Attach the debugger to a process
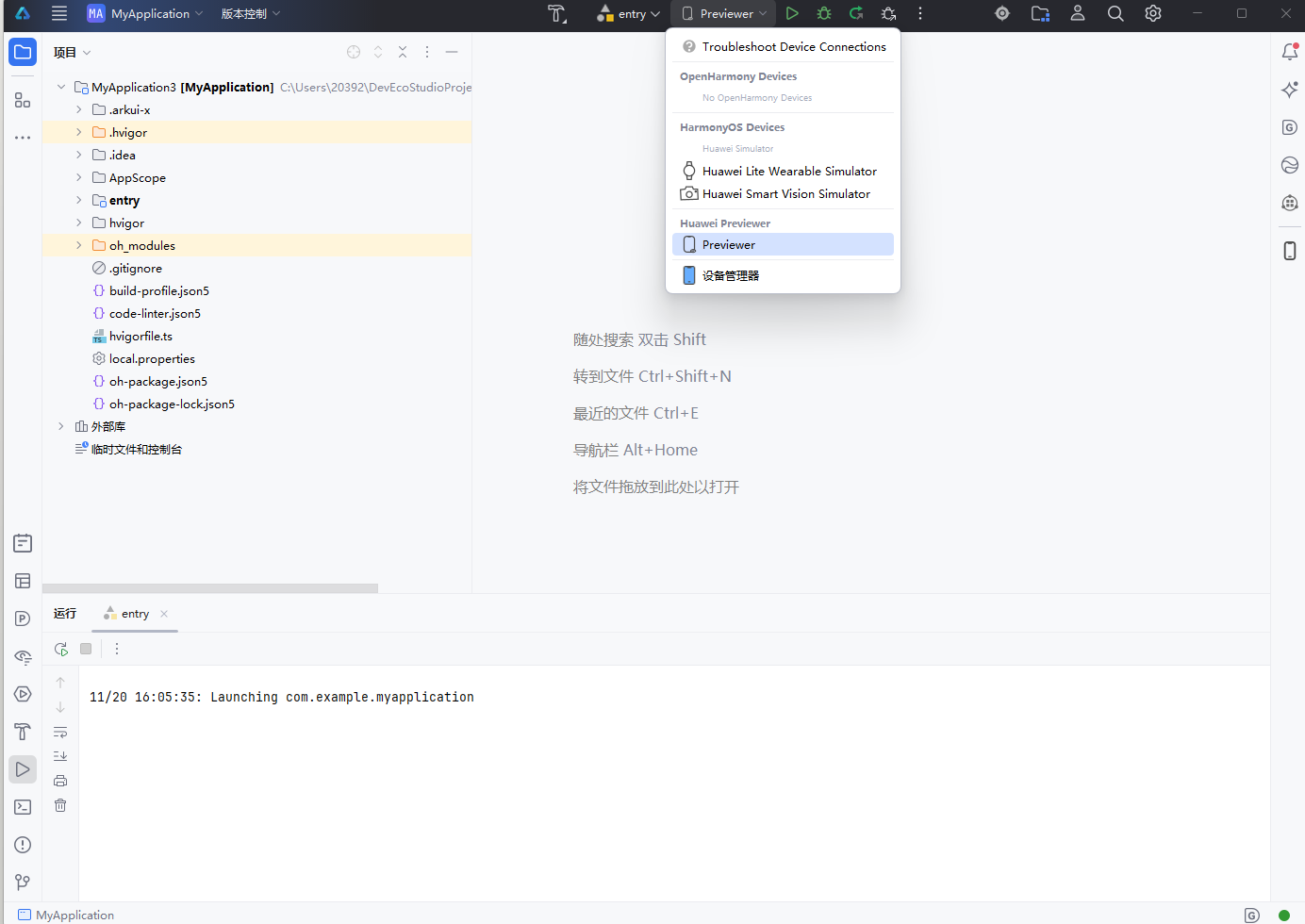 888,13
